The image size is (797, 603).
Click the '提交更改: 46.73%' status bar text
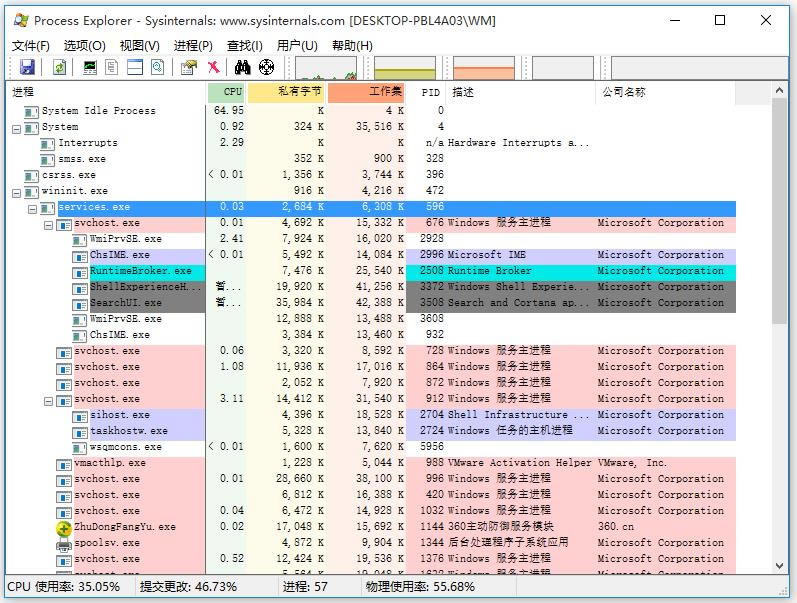[189, 587]
